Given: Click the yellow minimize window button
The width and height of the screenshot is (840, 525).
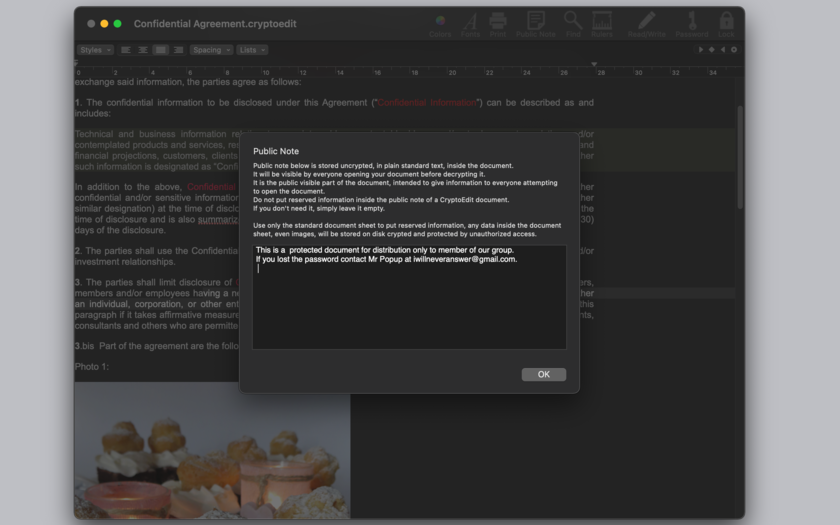Looking at the screenshot, I should tap(104, 24).
